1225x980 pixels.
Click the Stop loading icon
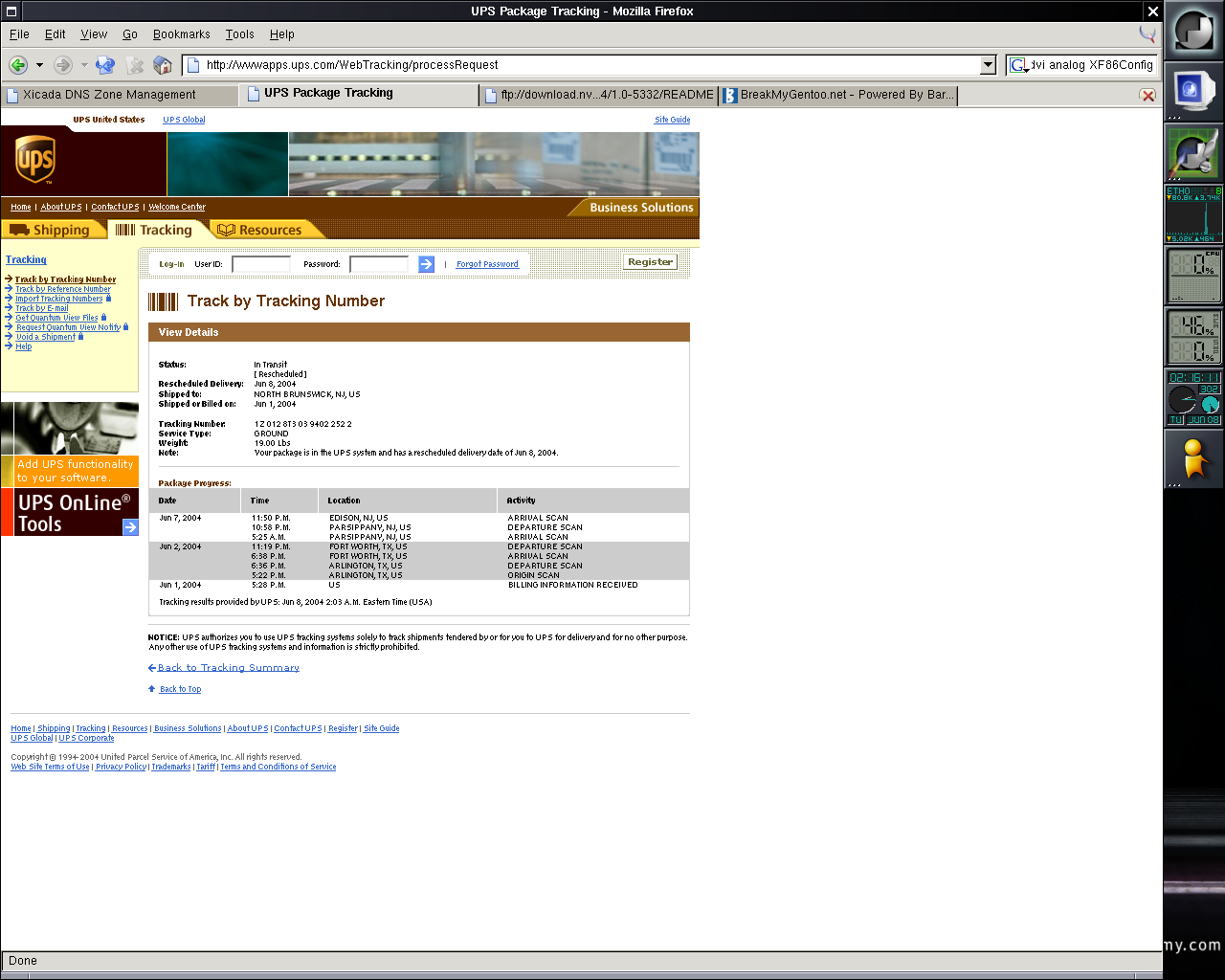tap(135, 65)
